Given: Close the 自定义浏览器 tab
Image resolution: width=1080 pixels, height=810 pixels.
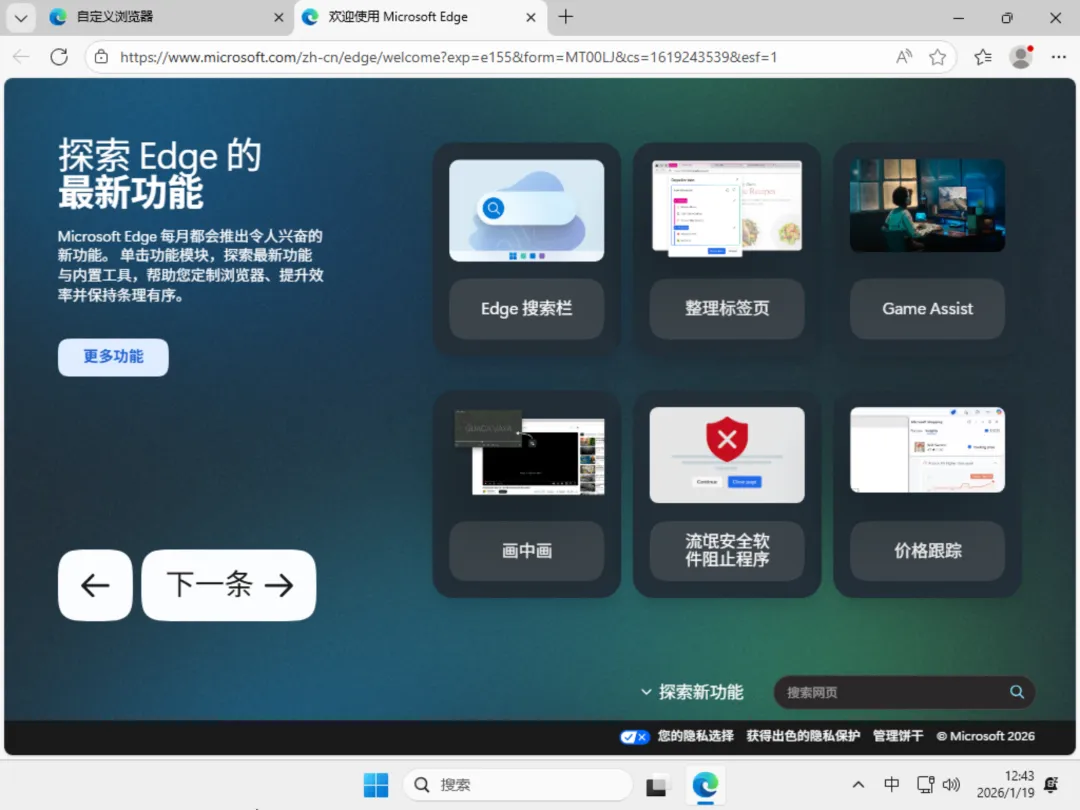Looking at the screenshot, I should (278, 17).
